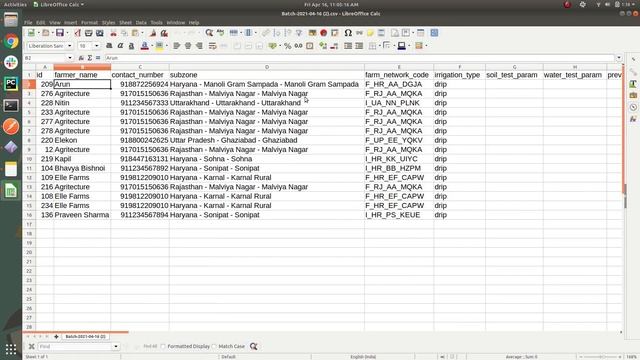Open Find & Replace from the top toolbar
The height and width of the screenshot is (360, 640).
[209, 33]
